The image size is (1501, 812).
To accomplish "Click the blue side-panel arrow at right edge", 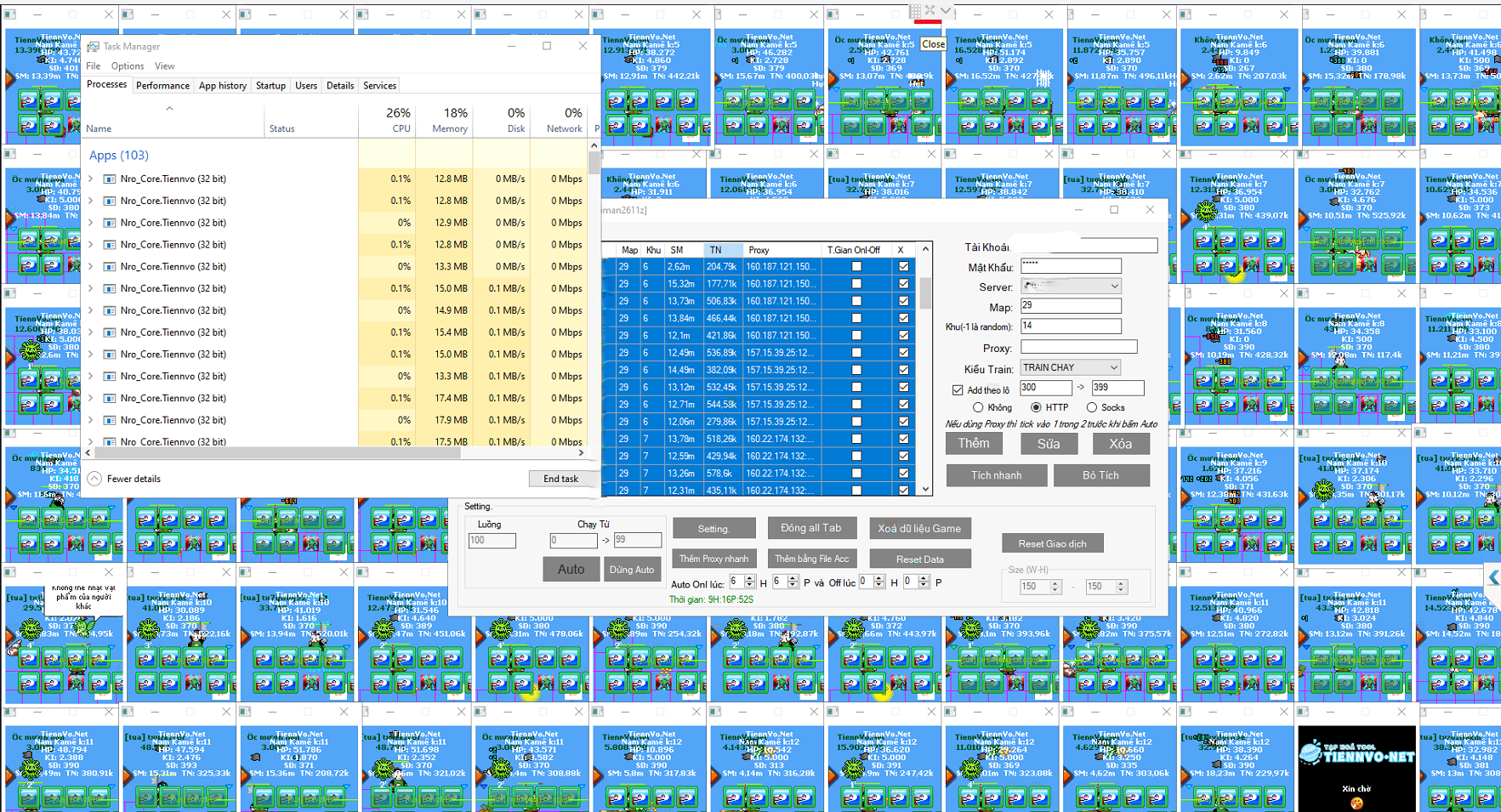I will [1493, 577].
